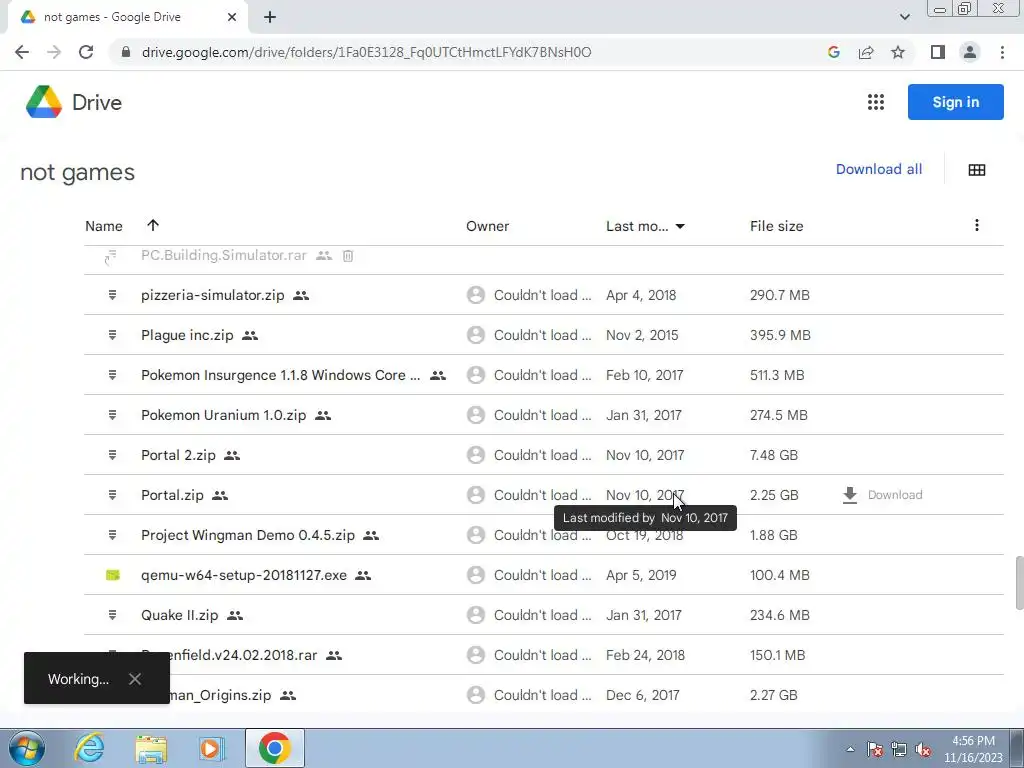
Task: Click the 'Apr 5, 2019' date cell
Action: click(x=641, y=575)
